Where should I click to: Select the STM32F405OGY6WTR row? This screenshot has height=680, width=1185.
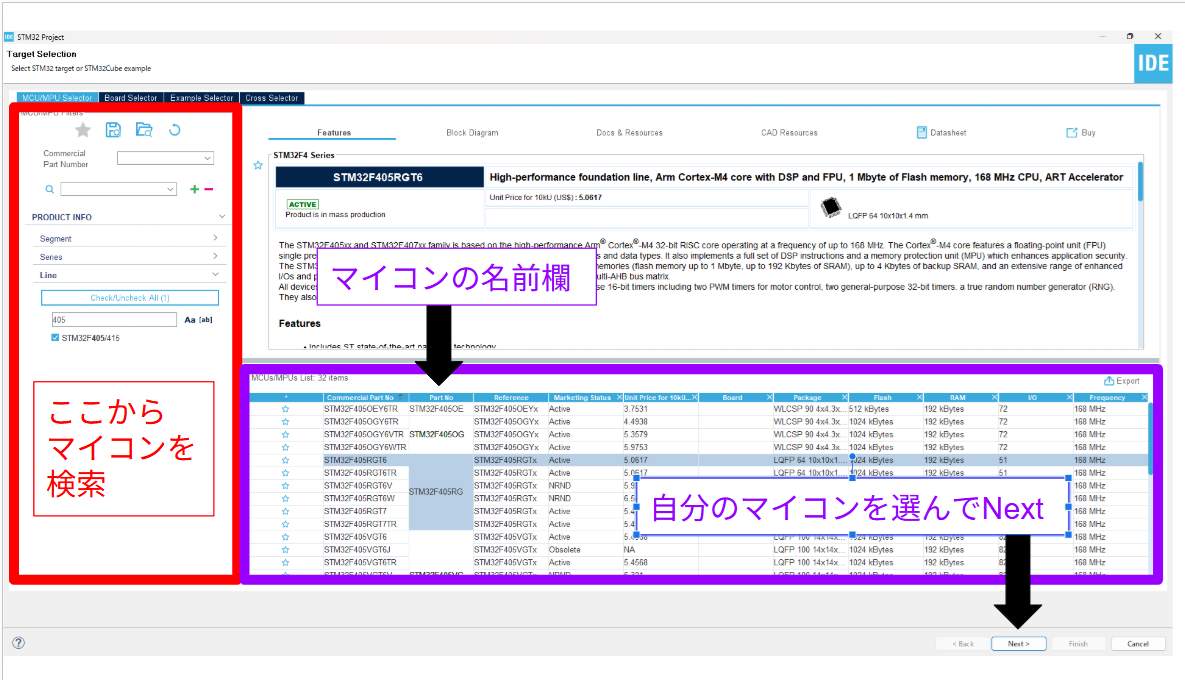699,447
